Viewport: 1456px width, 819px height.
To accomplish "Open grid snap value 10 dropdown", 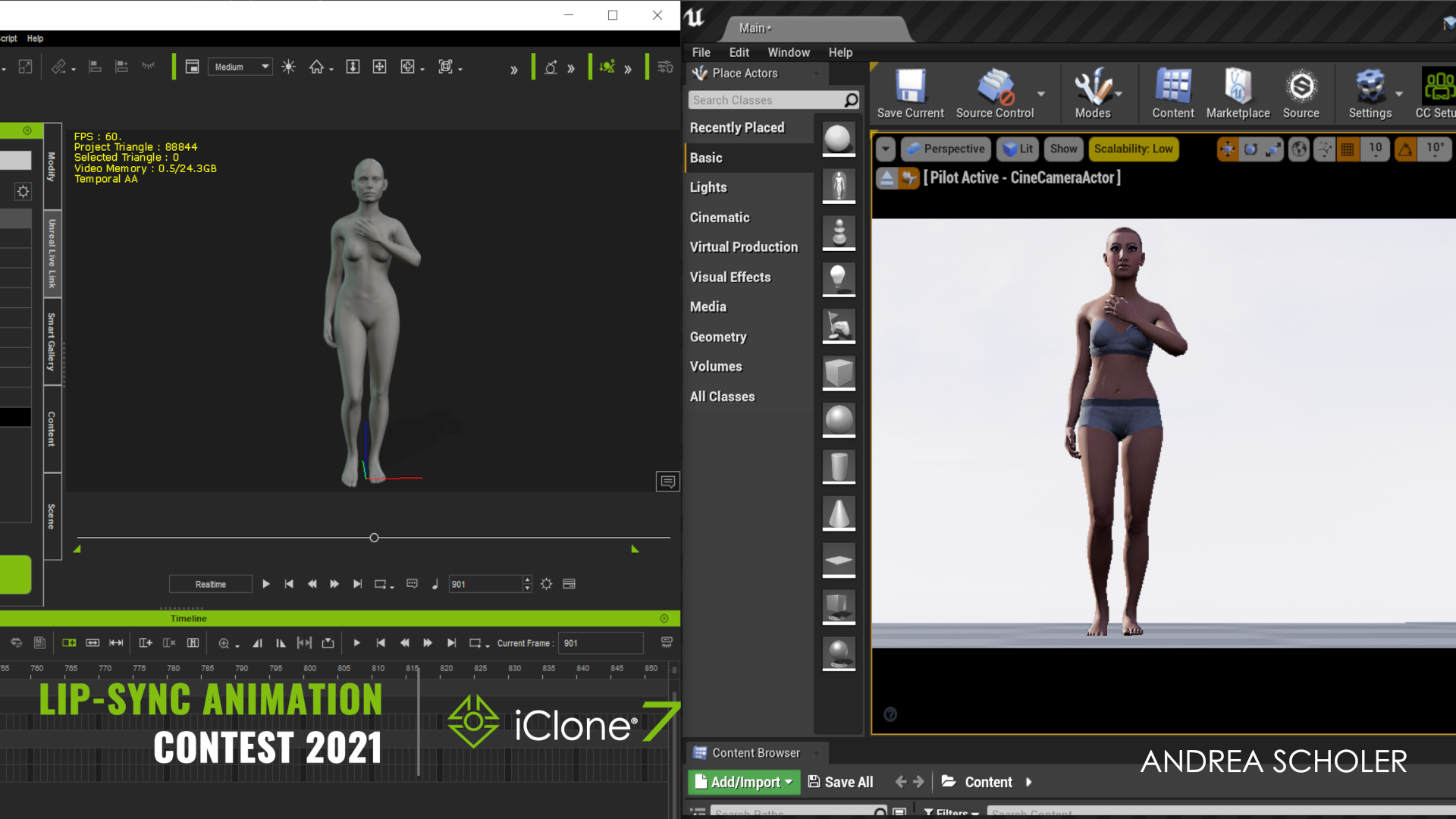I will 1375,149.
